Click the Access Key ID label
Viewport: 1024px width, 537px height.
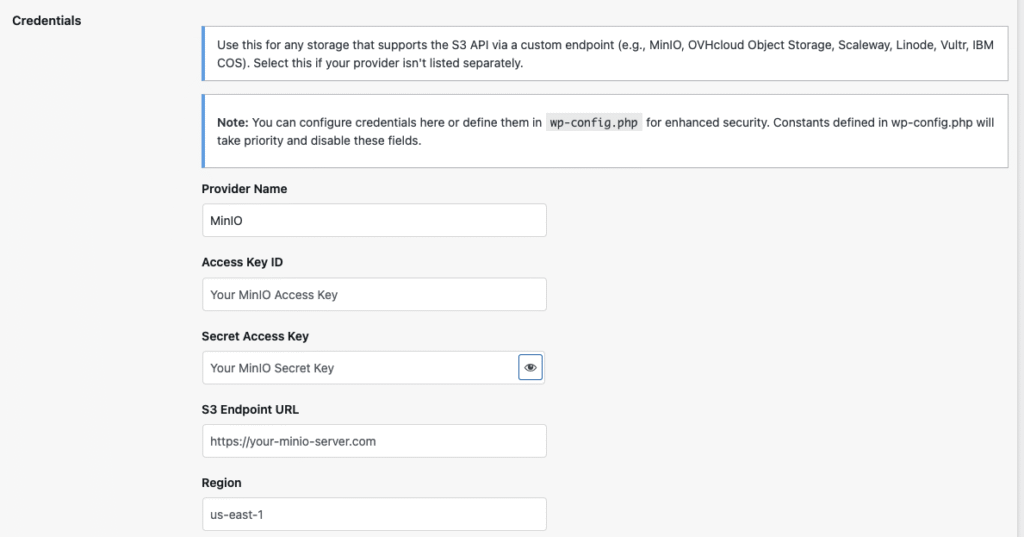pyautogui.click(x=242, y=262)
